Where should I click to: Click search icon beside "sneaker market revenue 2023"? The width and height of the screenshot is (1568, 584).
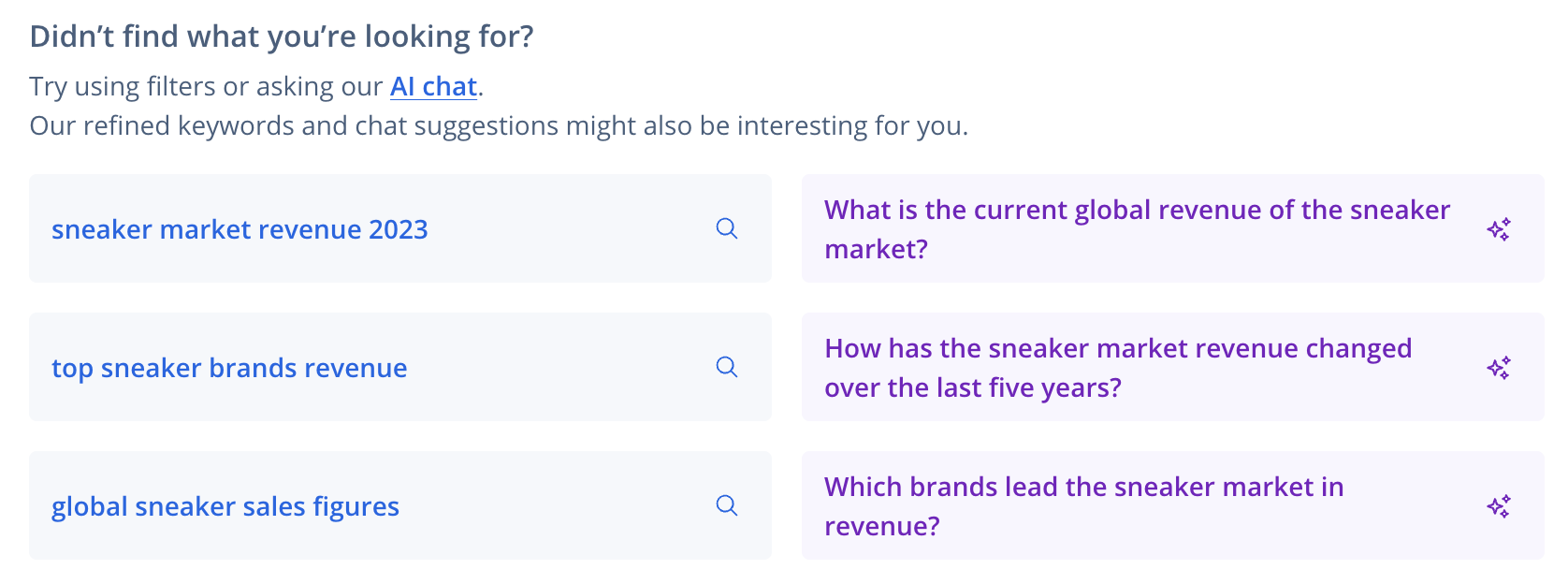click(x=727, y=228)
